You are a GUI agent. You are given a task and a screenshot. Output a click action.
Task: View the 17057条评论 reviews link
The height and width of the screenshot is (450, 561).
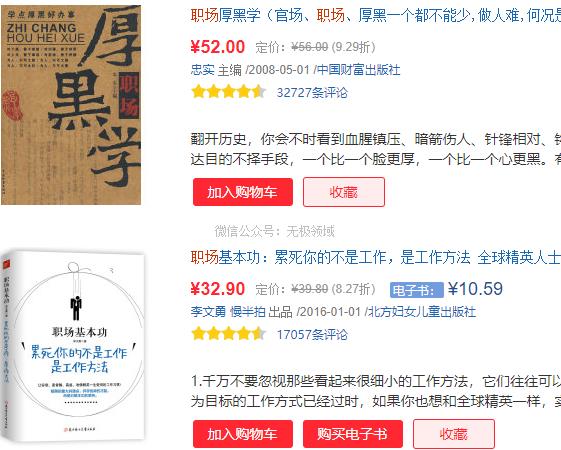(312, 335)
